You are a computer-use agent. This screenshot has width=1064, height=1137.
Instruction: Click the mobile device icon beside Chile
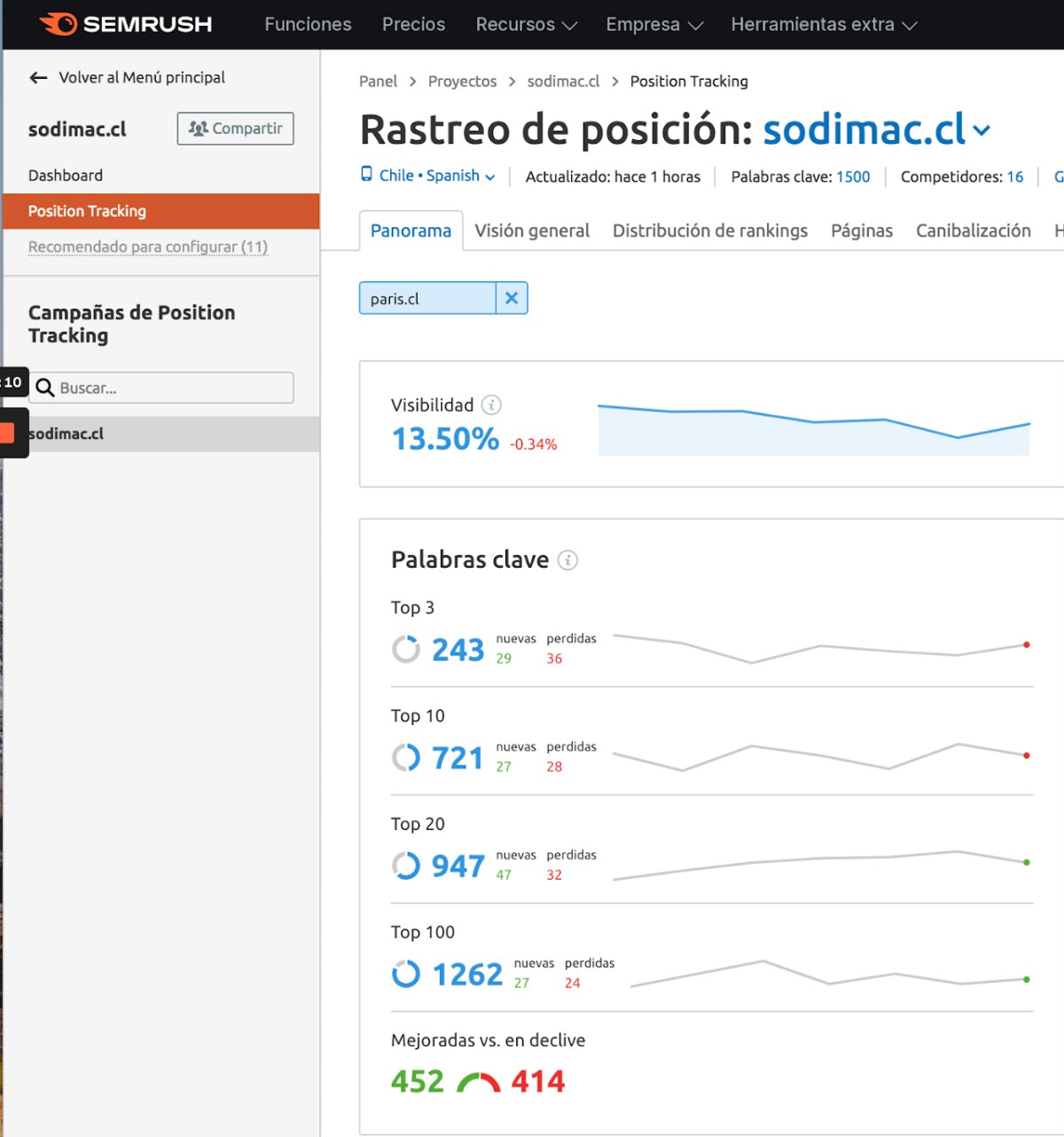tap(366, 174)
